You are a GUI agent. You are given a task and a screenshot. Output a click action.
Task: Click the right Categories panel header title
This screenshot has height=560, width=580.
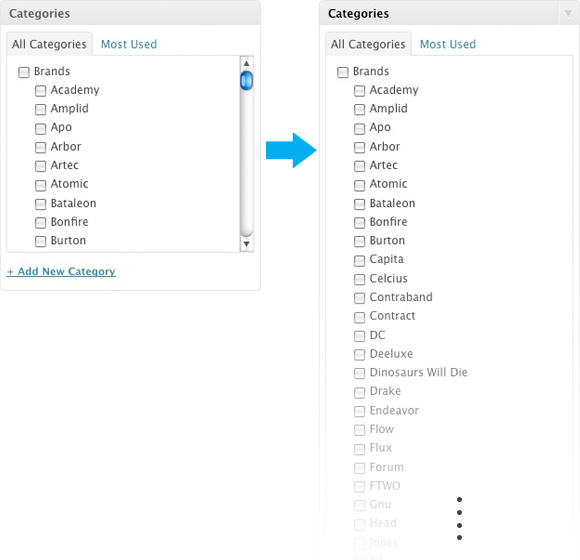(358, 14)
